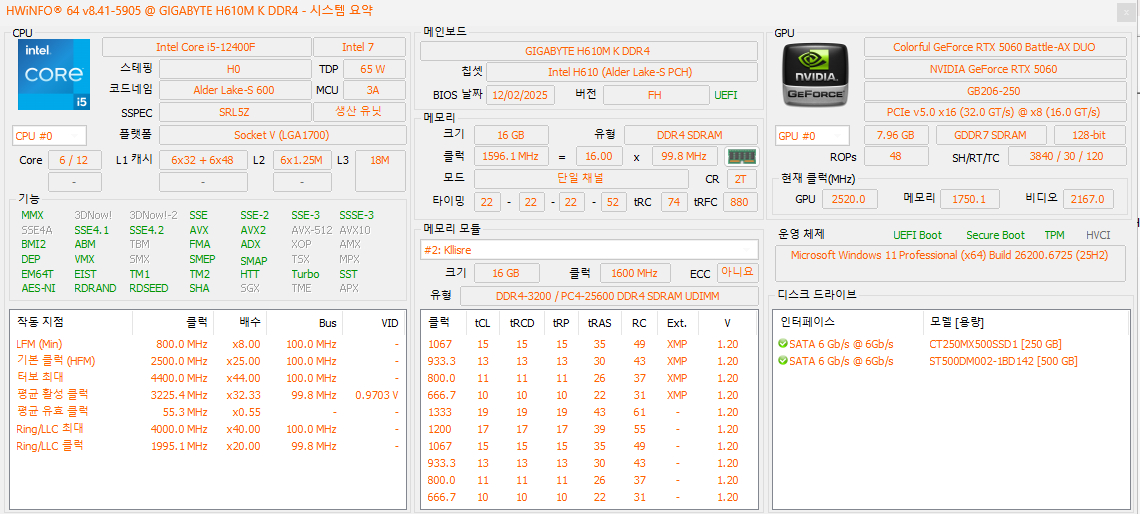The image size is (1140, 514).
Task: Click the green check icon beside ST500DM002-1BD142
Action: click(x=782, y=361)
